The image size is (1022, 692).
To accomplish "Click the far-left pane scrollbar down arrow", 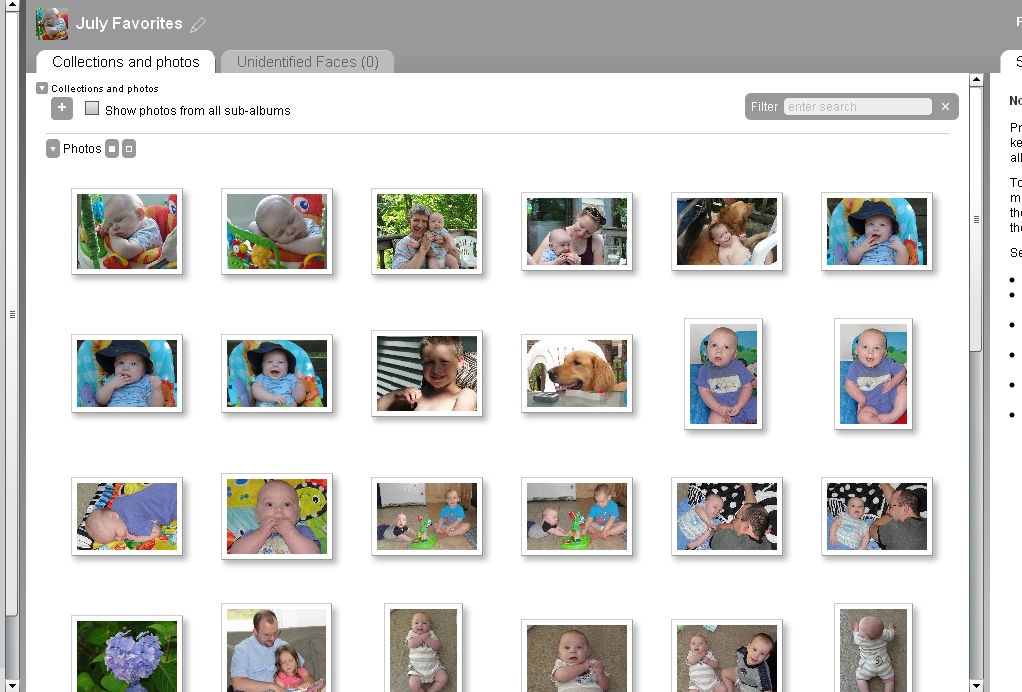I will 12,685.
